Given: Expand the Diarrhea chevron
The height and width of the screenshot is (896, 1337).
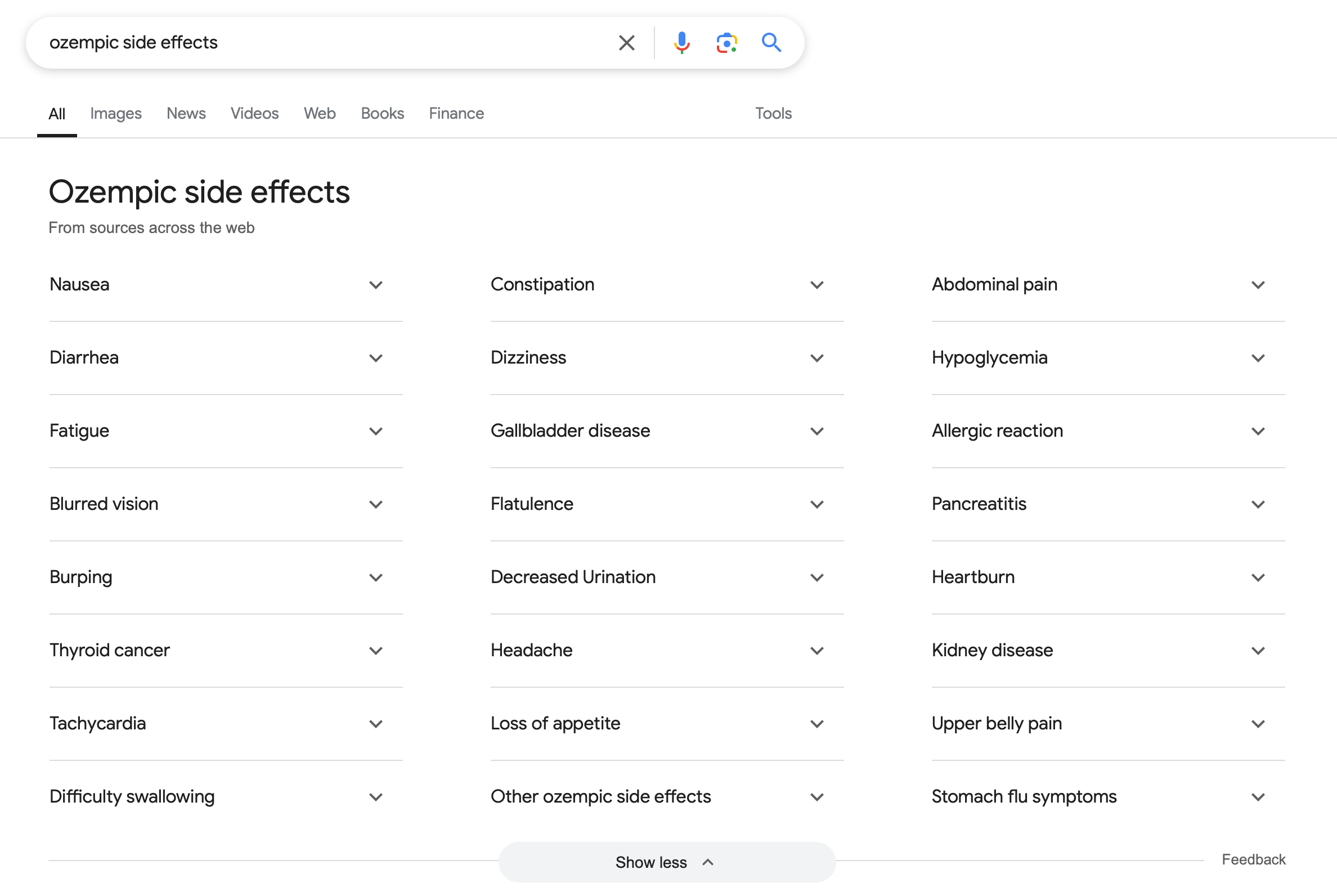Looking at the screenshot, I should point(376,359).
